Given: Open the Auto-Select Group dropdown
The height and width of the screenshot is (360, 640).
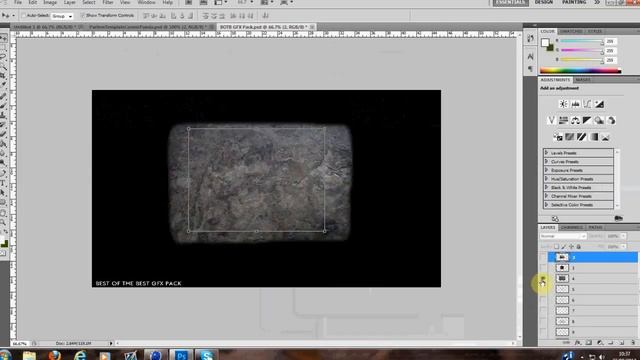Looking at the screenshot, I should pos(62,16).
